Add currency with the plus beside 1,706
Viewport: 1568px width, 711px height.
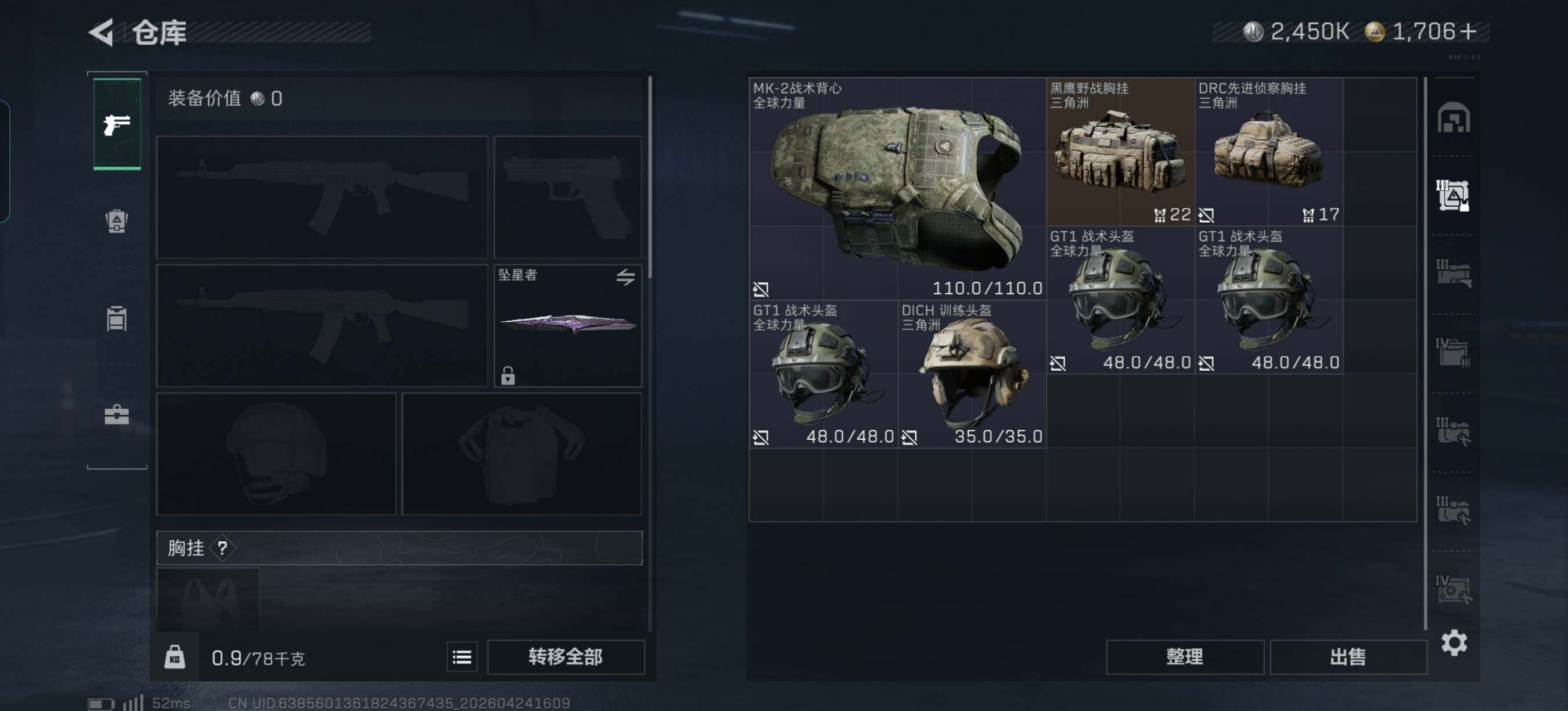coord(1468,31)
